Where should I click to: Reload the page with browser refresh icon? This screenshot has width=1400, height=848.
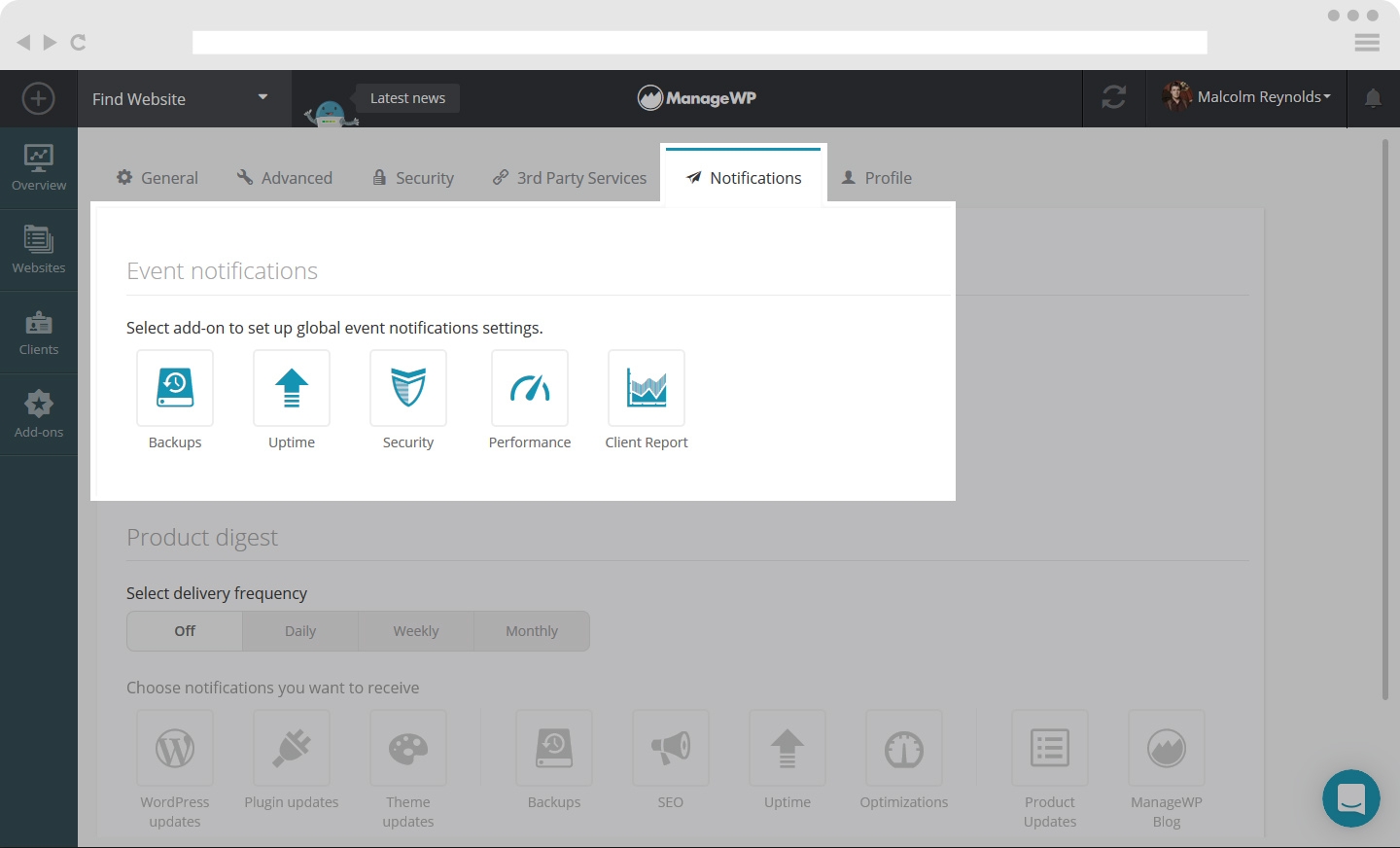(79, 42)
